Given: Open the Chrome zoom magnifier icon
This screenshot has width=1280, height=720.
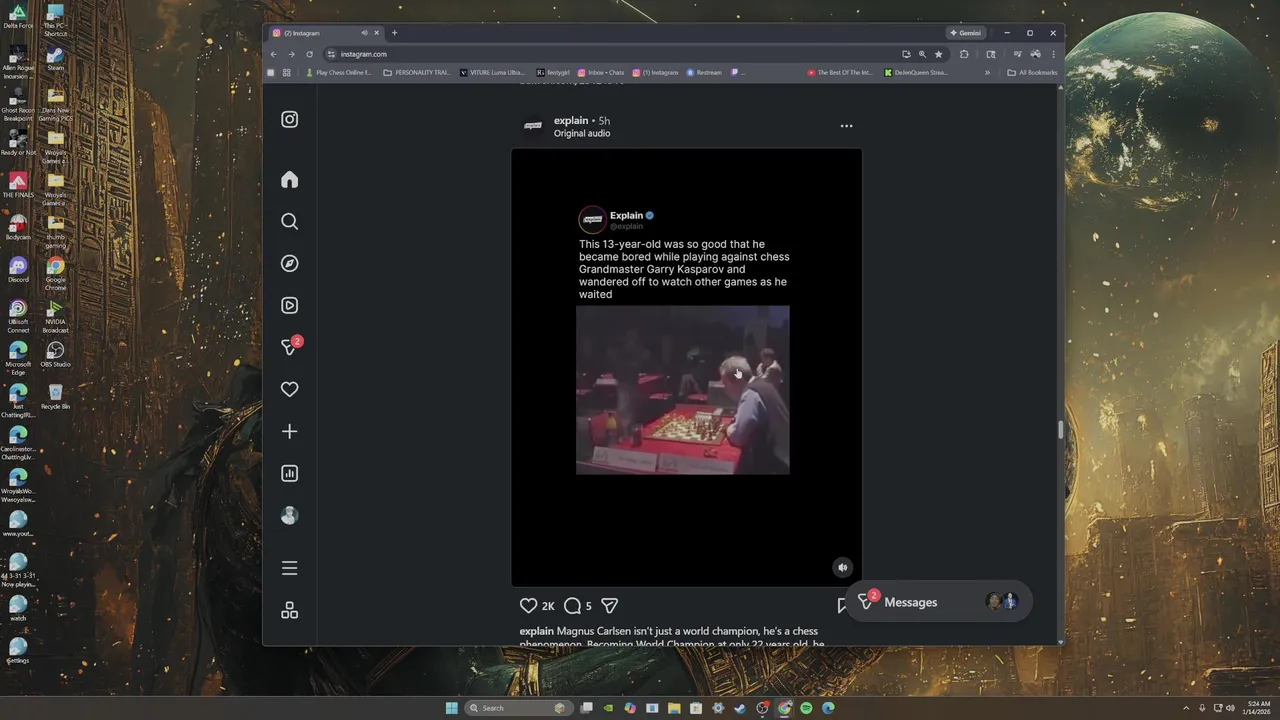Looking at the screenshot, I should [x=922, y=54].
